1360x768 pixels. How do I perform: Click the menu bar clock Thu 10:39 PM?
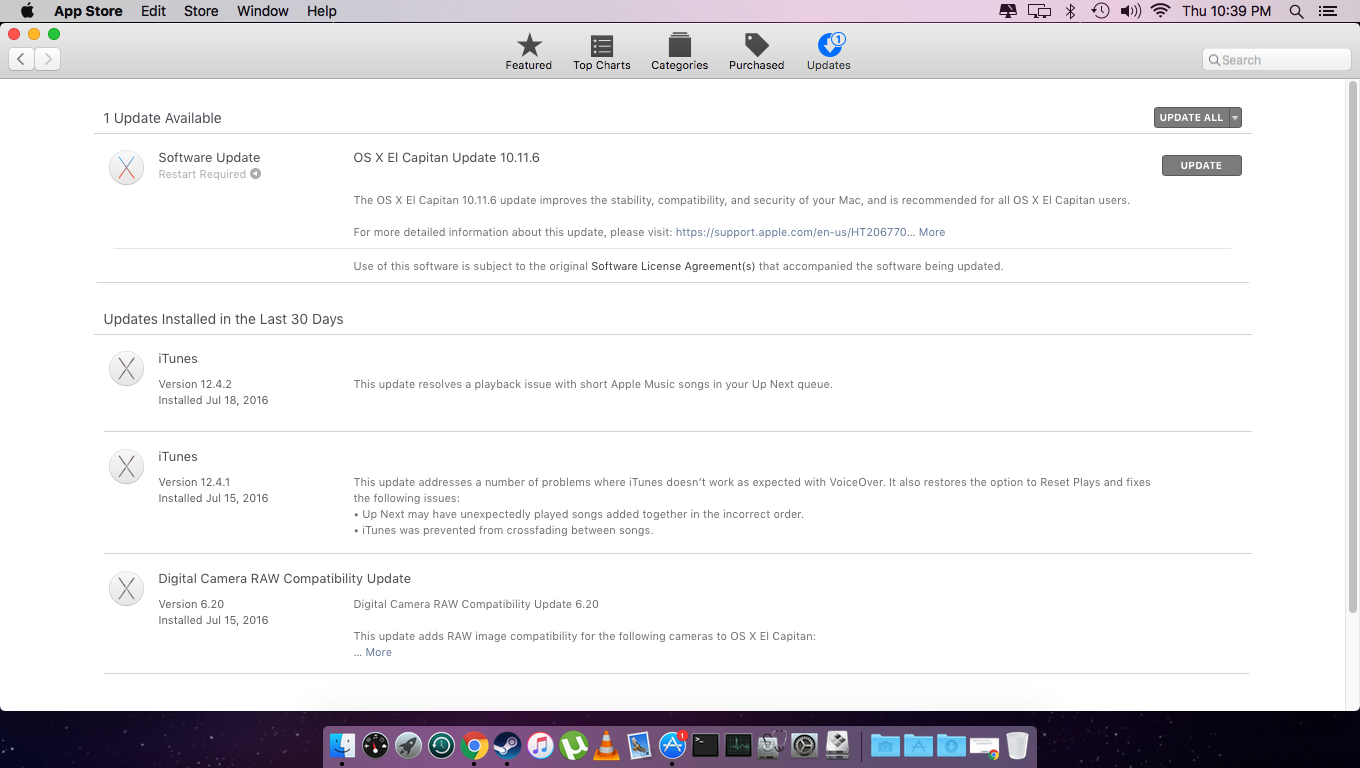pos(1226,11)
